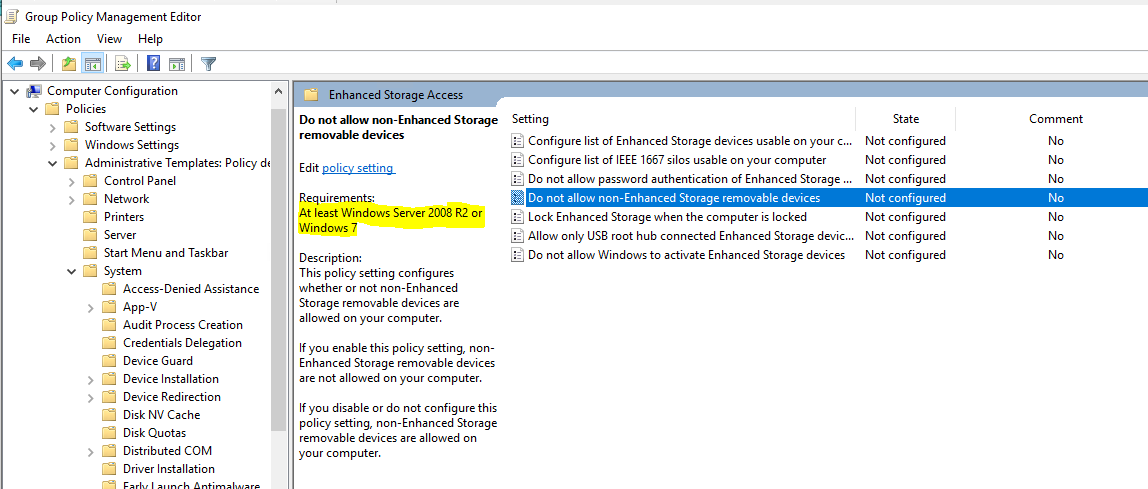Select Start Menu and Taskbar tree item
The height and width of the screenshot is (489, 1148).
[165, 253]
